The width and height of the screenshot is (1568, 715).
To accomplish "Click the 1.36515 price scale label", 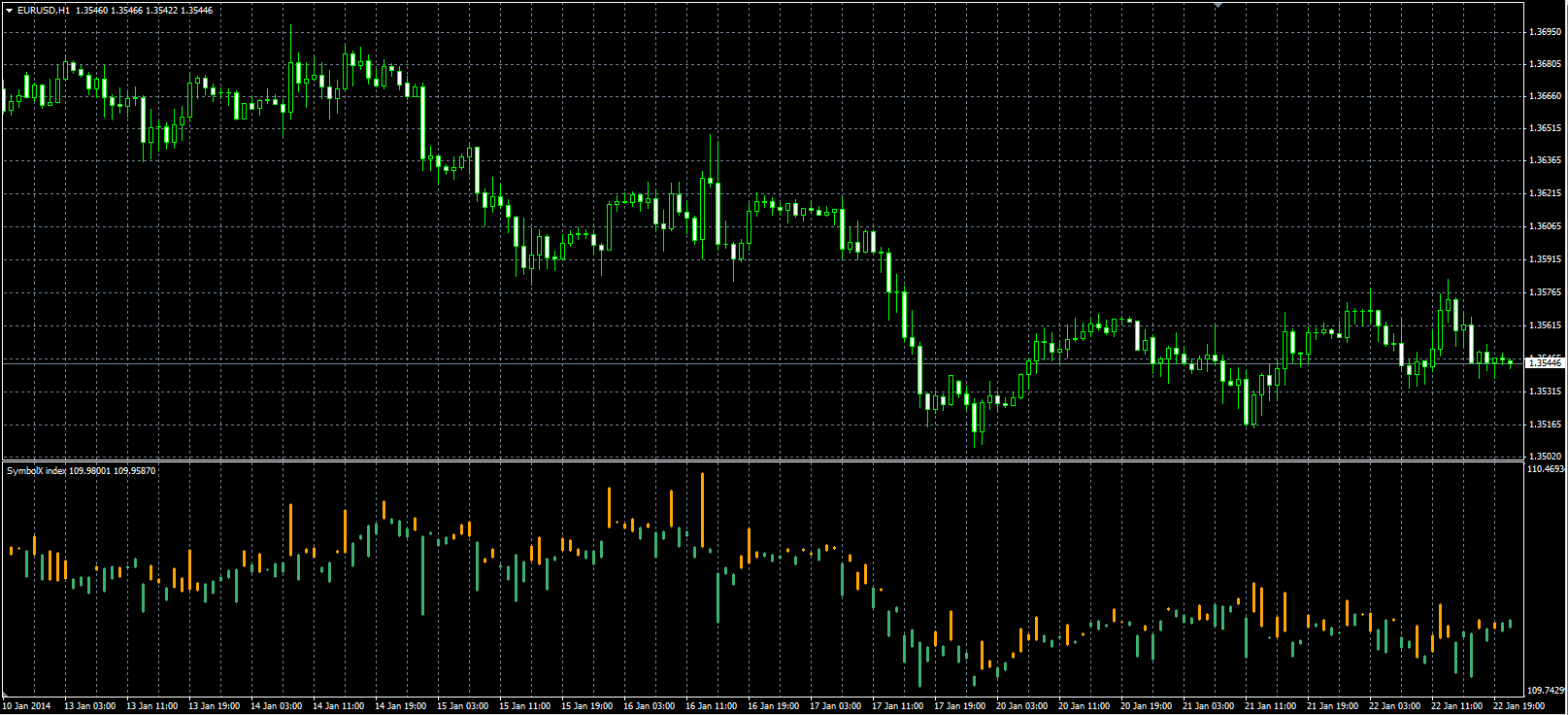I will (x=1545, y=127).
